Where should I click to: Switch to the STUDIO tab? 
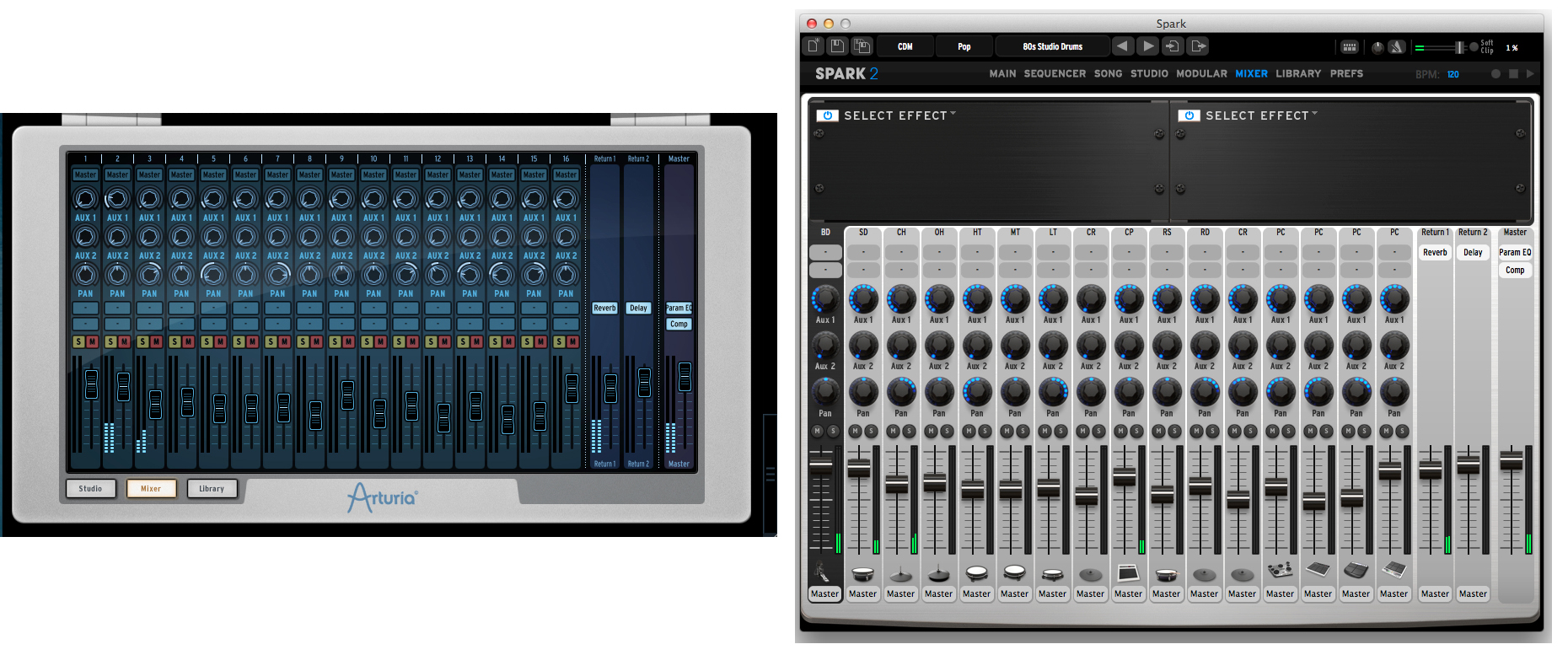tap(1149, 74)
